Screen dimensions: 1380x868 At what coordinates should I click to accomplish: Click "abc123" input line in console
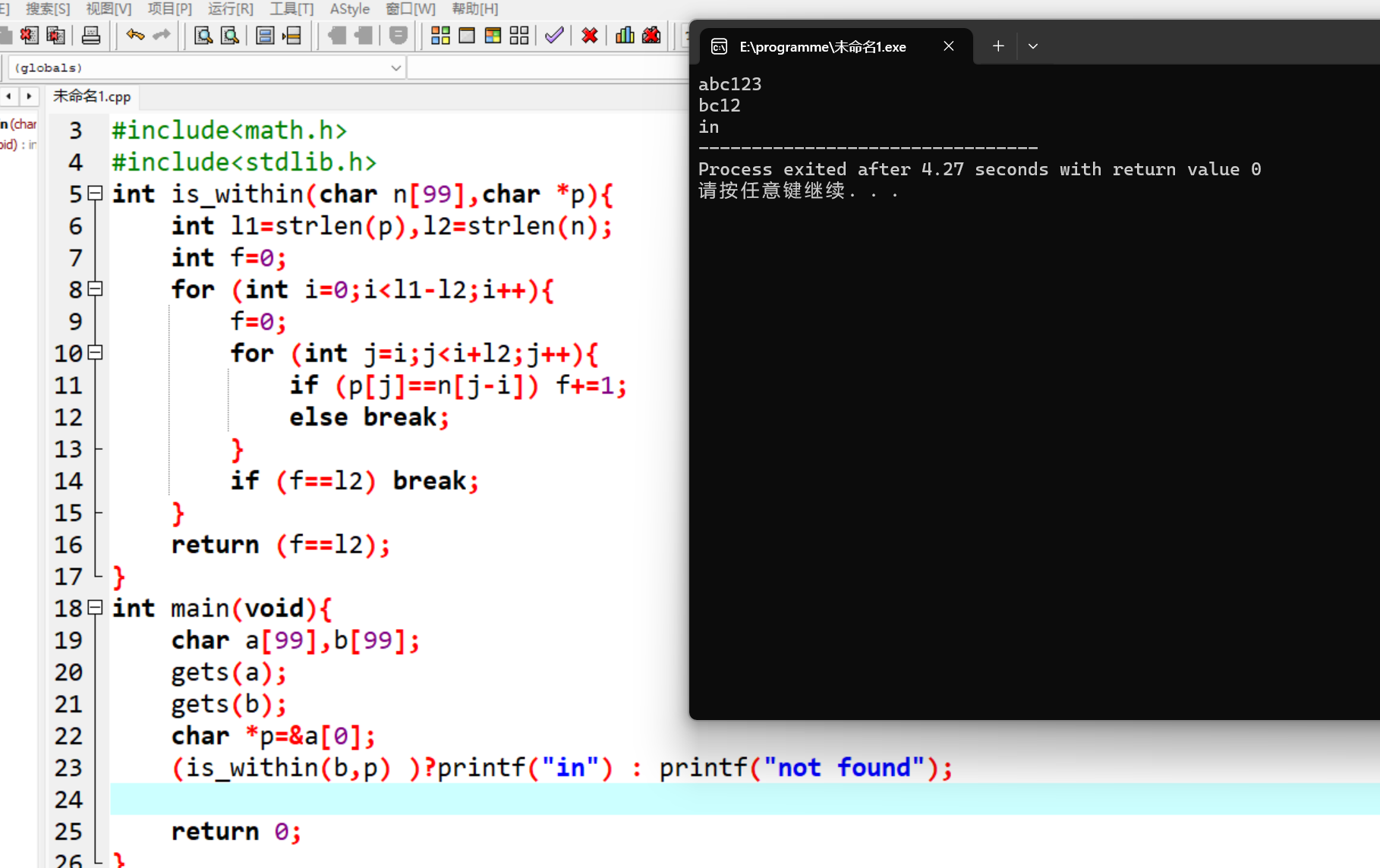point(730,83)
